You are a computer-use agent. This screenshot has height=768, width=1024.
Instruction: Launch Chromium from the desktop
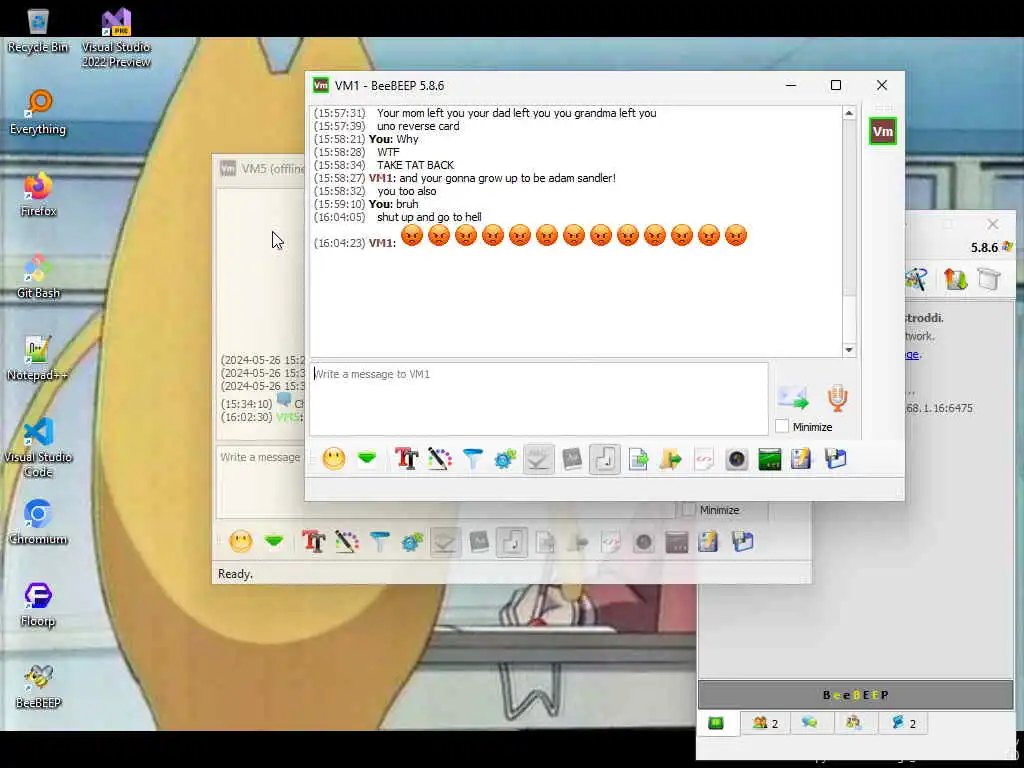click(x=38, y=522)
